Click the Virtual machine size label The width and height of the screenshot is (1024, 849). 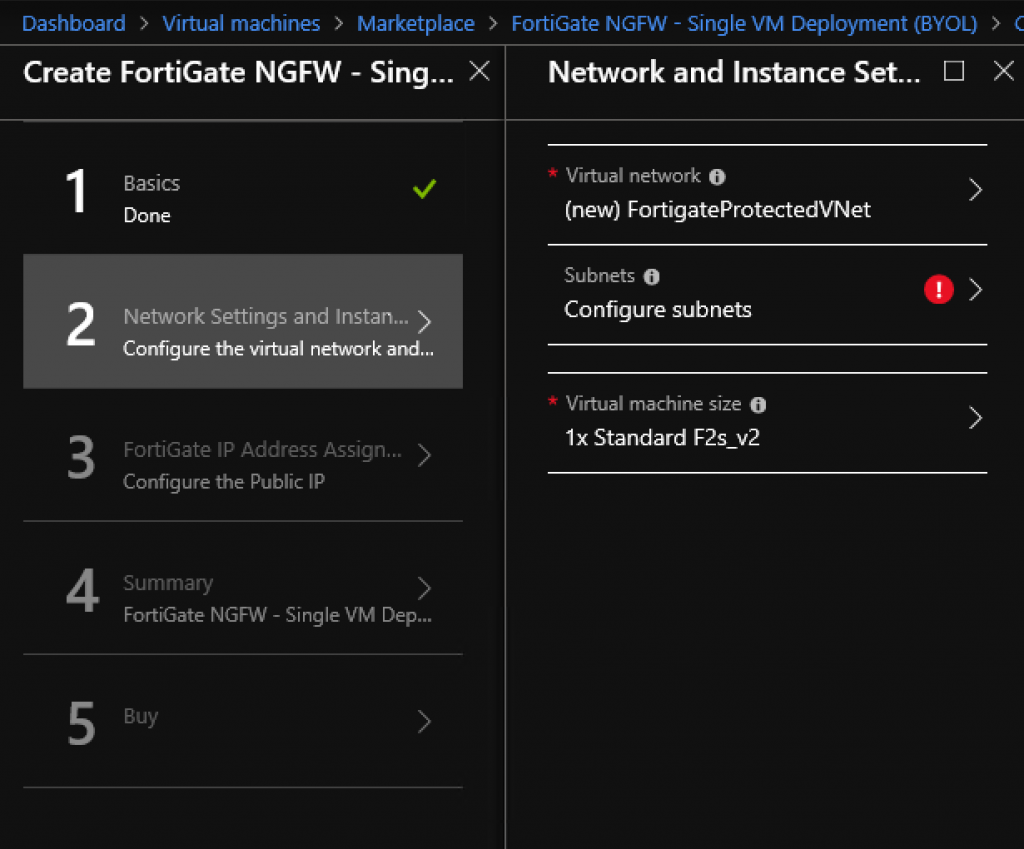(654, 404)
